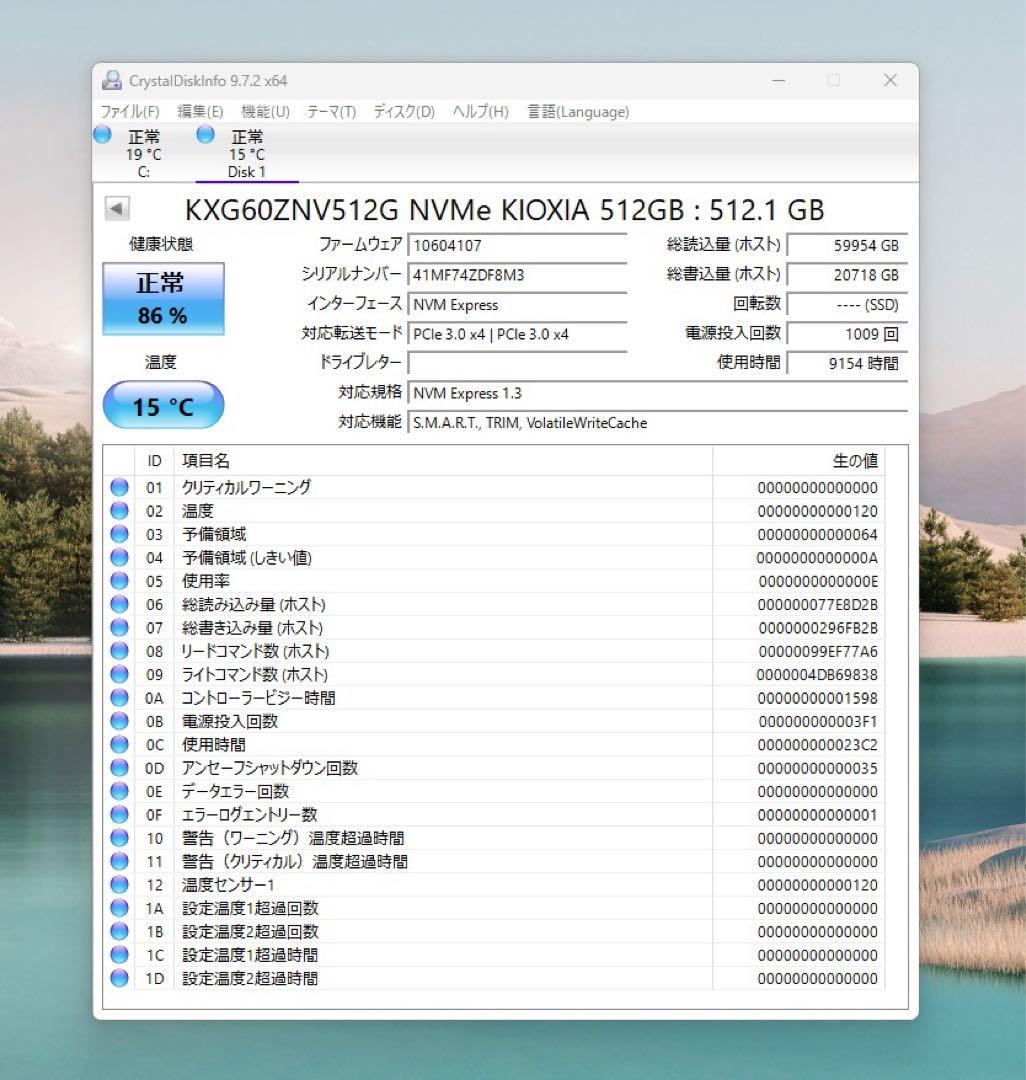The width and height of the screenshot is (1026, 1080).
Task: Click blue orb of クリティカルワーニング row
Action: (119, 487)
